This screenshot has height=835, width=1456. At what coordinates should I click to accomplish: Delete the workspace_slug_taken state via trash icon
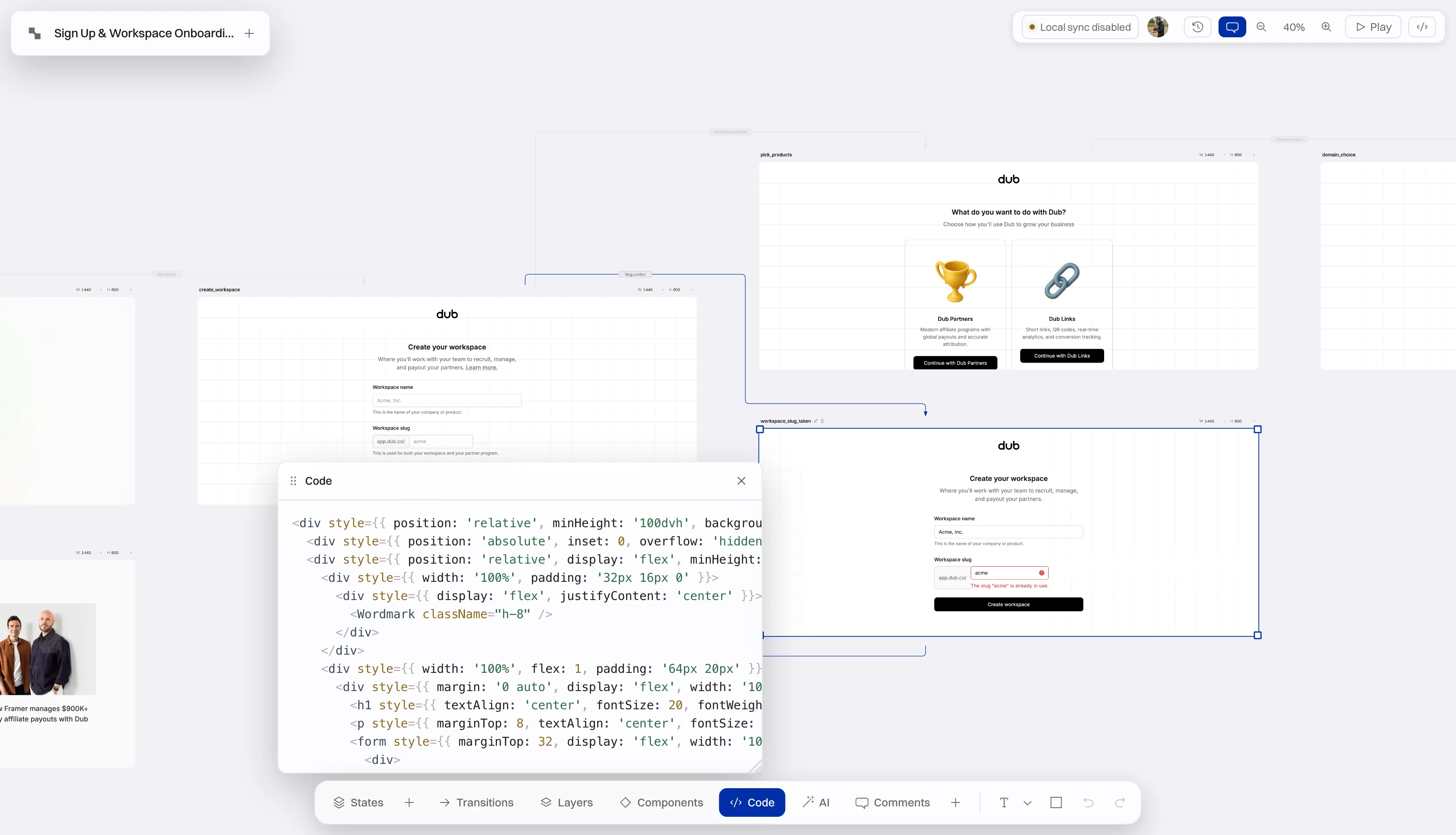point(822,421)
